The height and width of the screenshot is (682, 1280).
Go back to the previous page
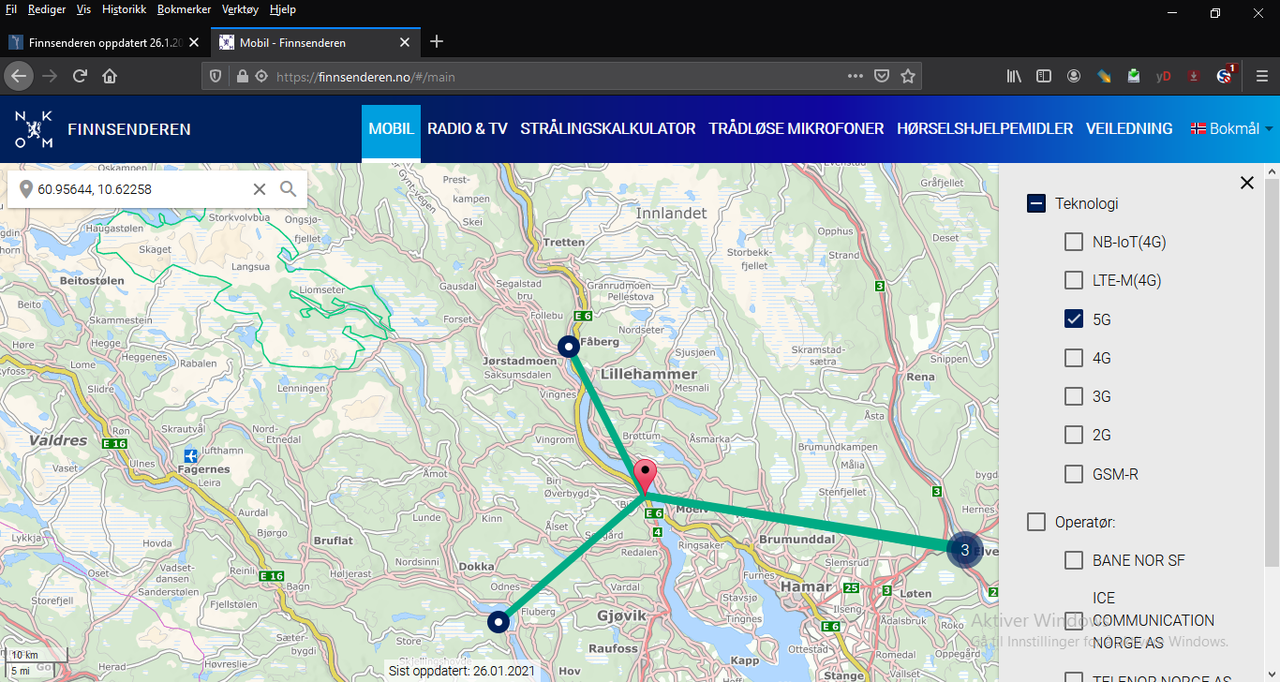click(19, 76)
